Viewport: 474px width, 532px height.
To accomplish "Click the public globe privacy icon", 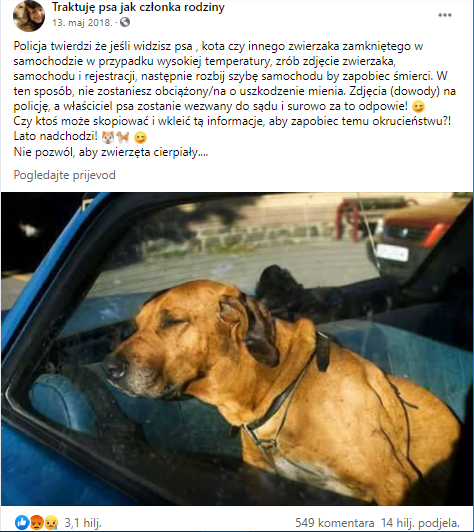I will [125, 22].
